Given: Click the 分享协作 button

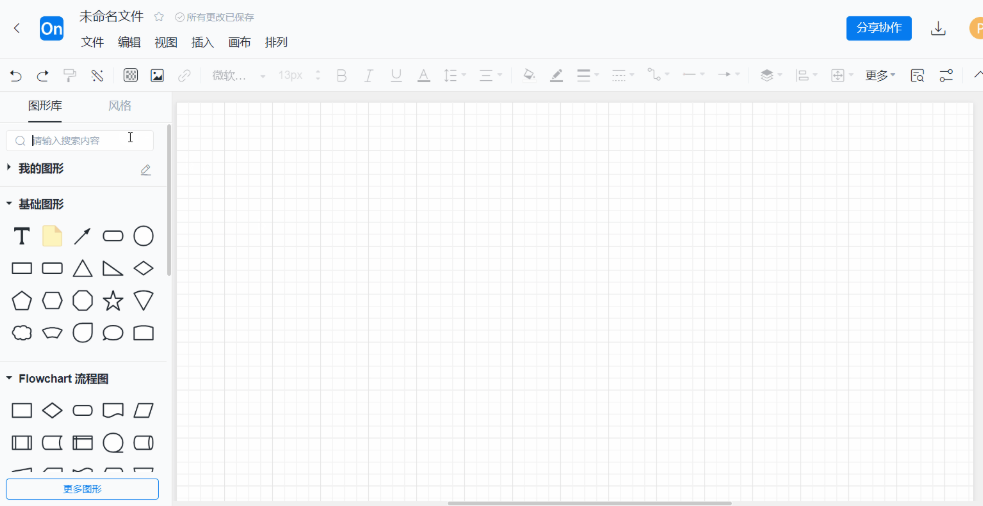Looking at the screenshot, I should [879, 28].
